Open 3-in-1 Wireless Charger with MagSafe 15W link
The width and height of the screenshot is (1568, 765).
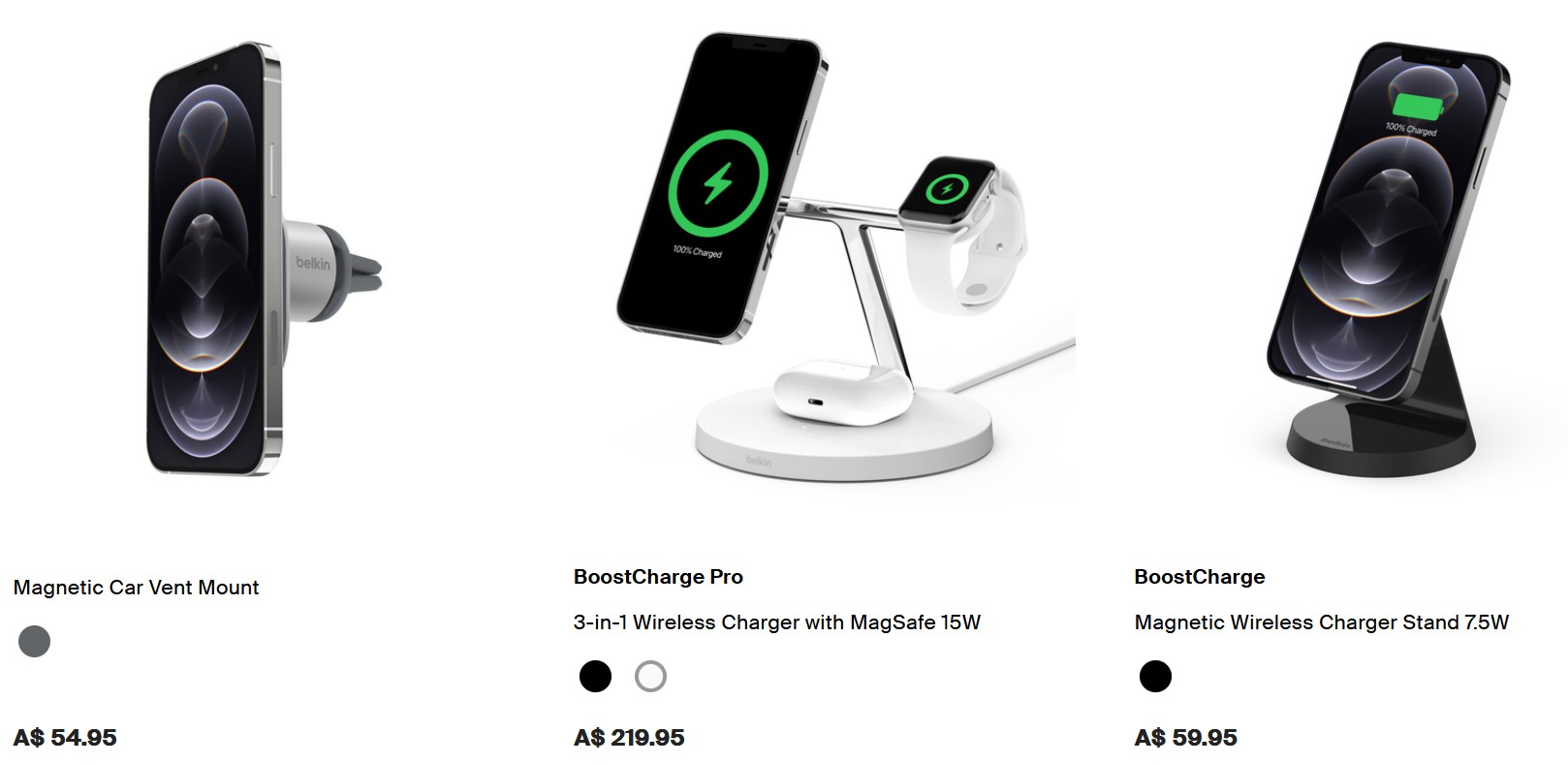pos(777,622)
